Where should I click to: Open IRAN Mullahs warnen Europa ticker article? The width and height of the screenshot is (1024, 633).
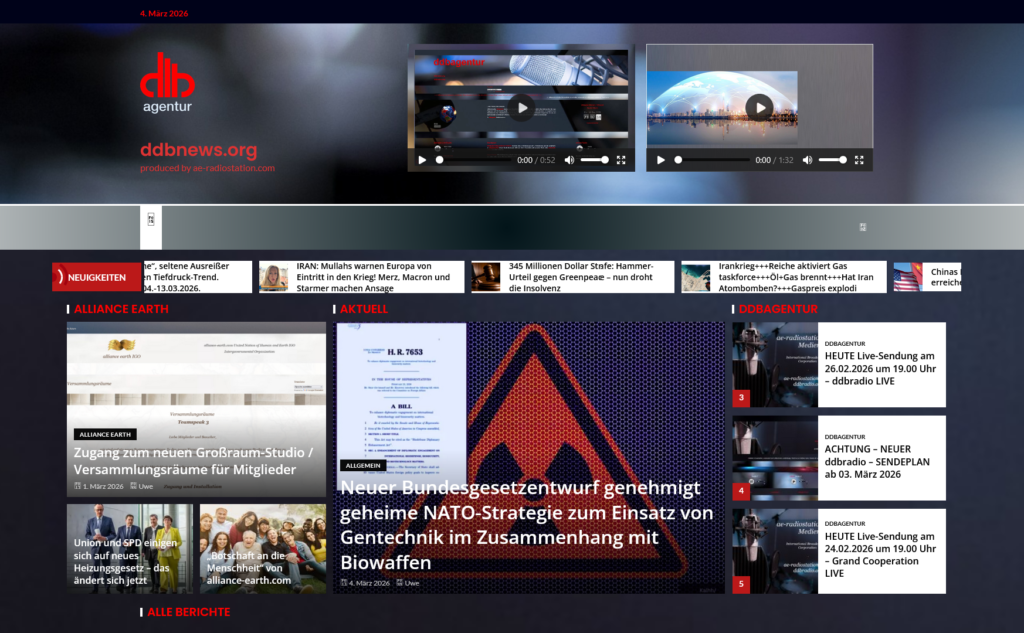point(370,277)
